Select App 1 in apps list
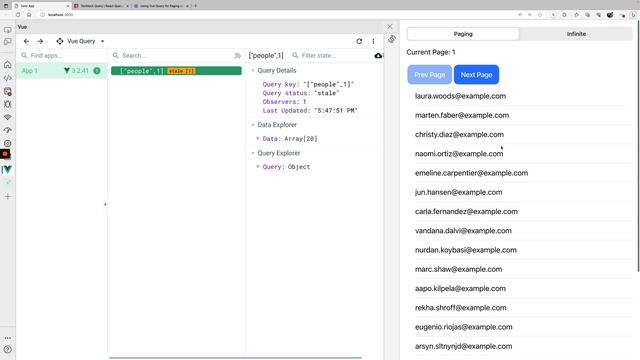This screenshot has height=360, width=640. click(62, 71)
